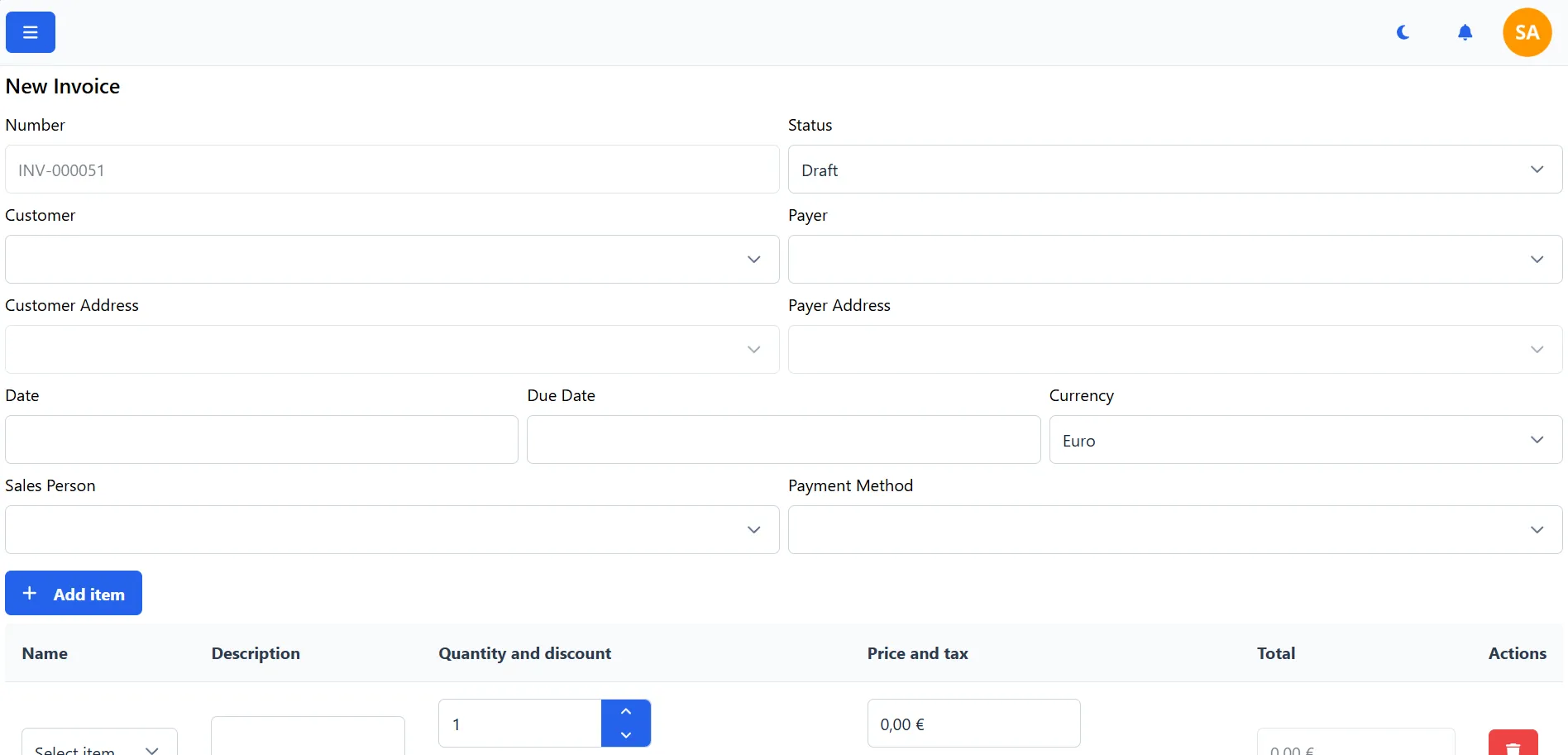This screenshot has height=755, width=1568.
Task: Toggle dark mode with the moon icon
Action: point(1403,32)
